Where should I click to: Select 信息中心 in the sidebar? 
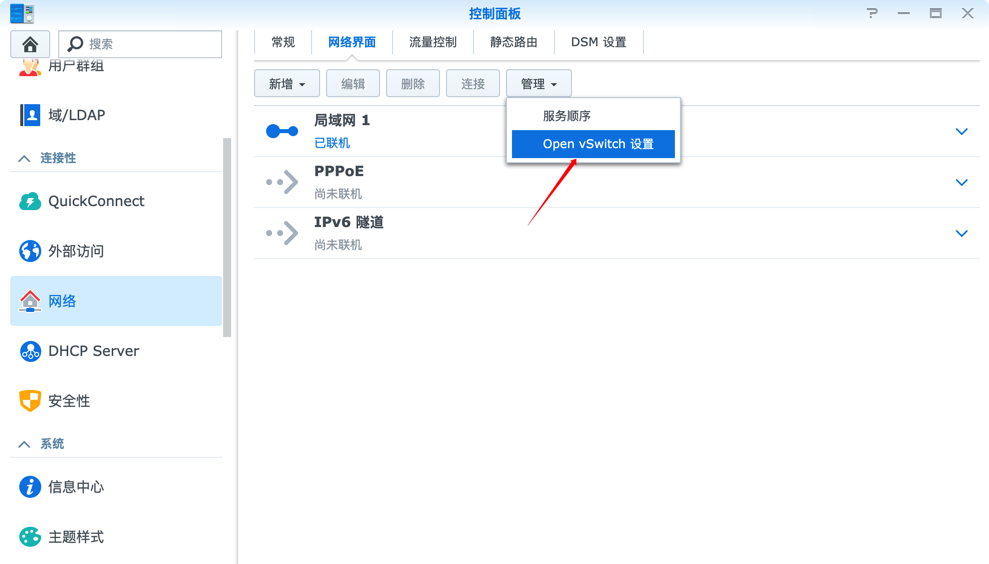(x=116, y=486)
